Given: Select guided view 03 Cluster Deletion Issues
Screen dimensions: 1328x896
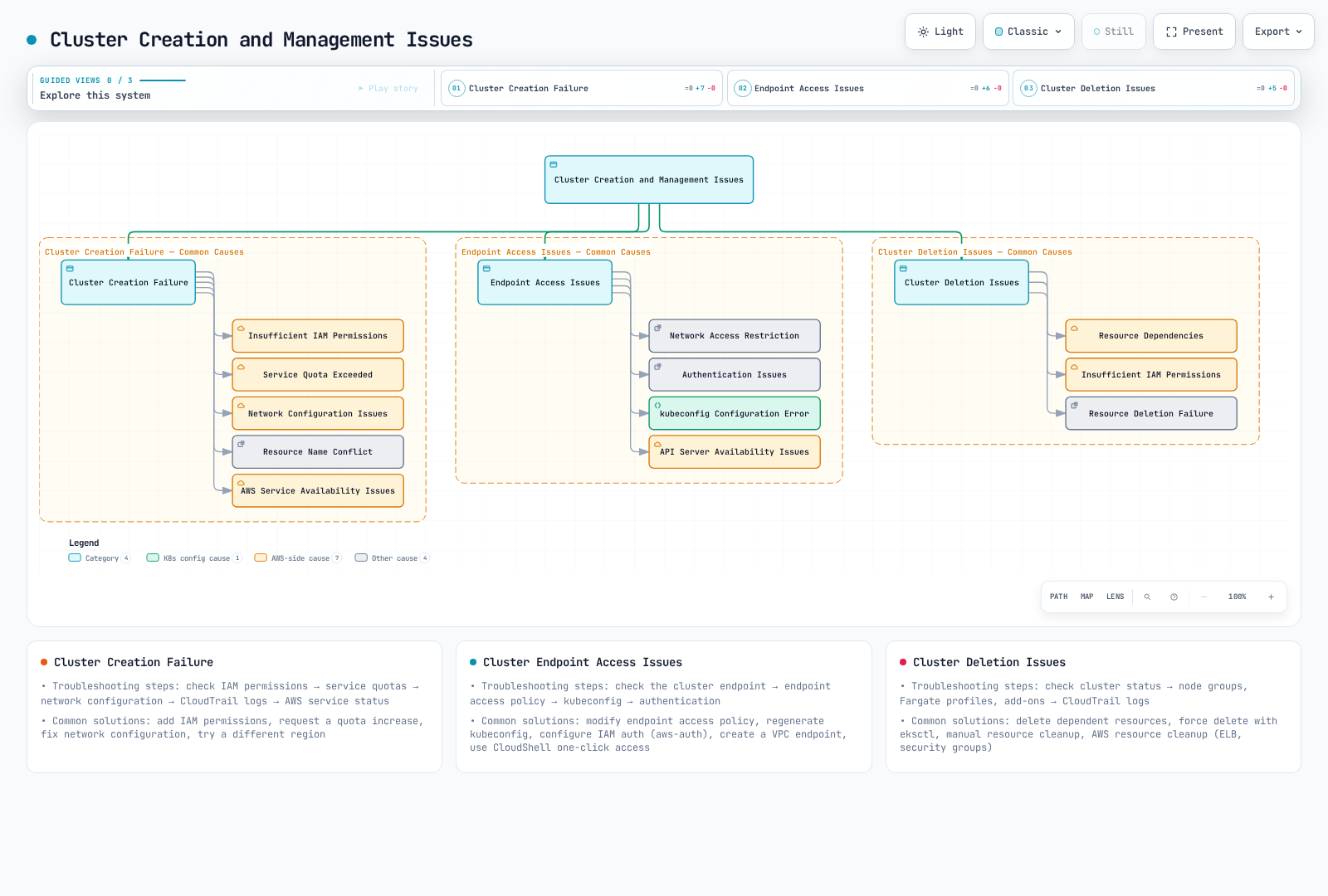Looking at the screenshot, I should click(1154, 88).
